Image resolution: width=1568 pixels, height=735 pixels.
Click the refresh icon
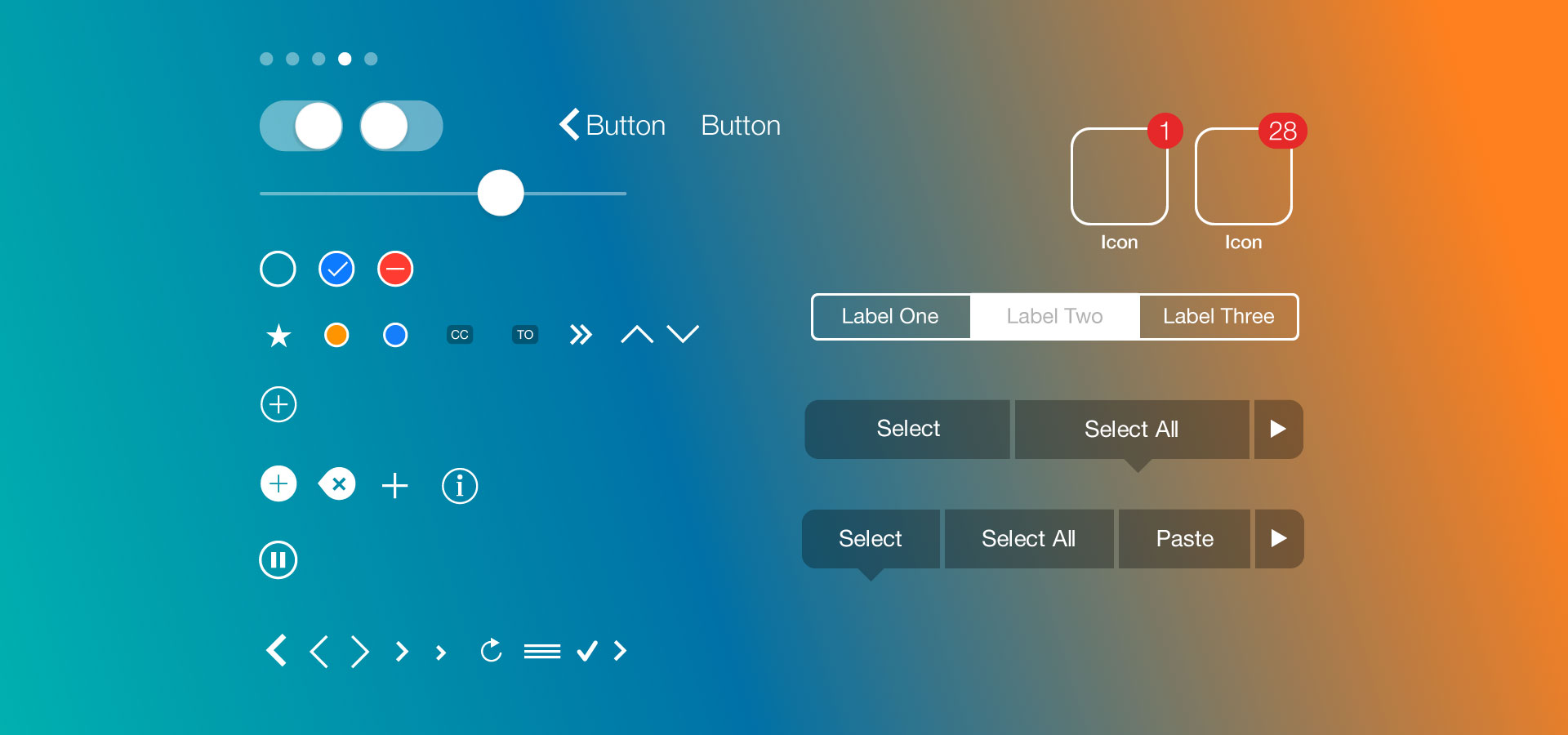click(x=491, y=650)
